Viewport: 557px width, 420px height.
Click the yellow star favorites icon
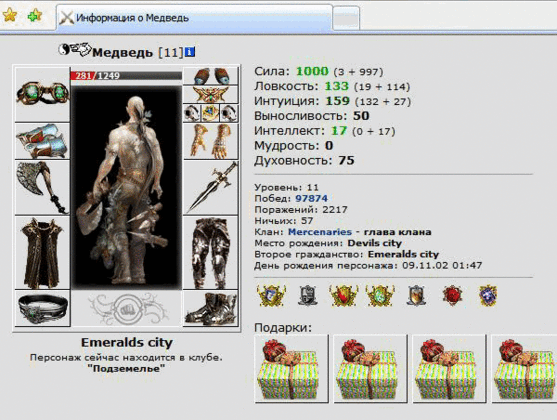[x=10, y=15]
